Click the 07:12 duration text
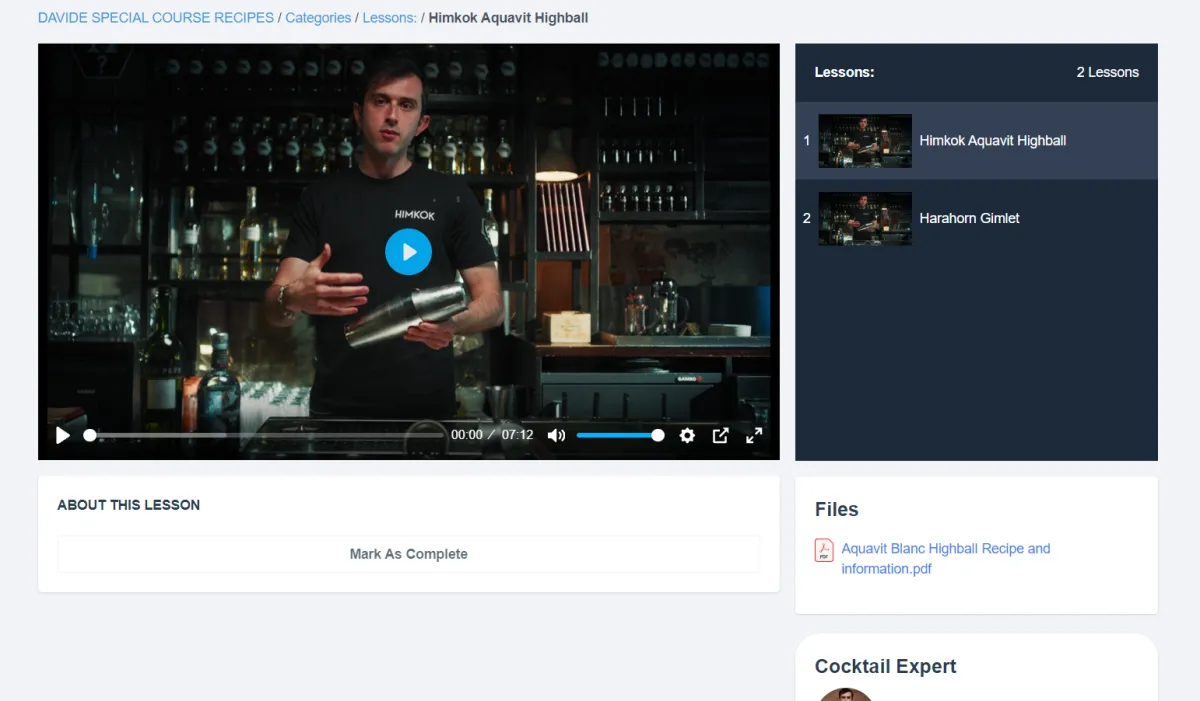The image size is (1200, 701). click(x=517, y=435)
